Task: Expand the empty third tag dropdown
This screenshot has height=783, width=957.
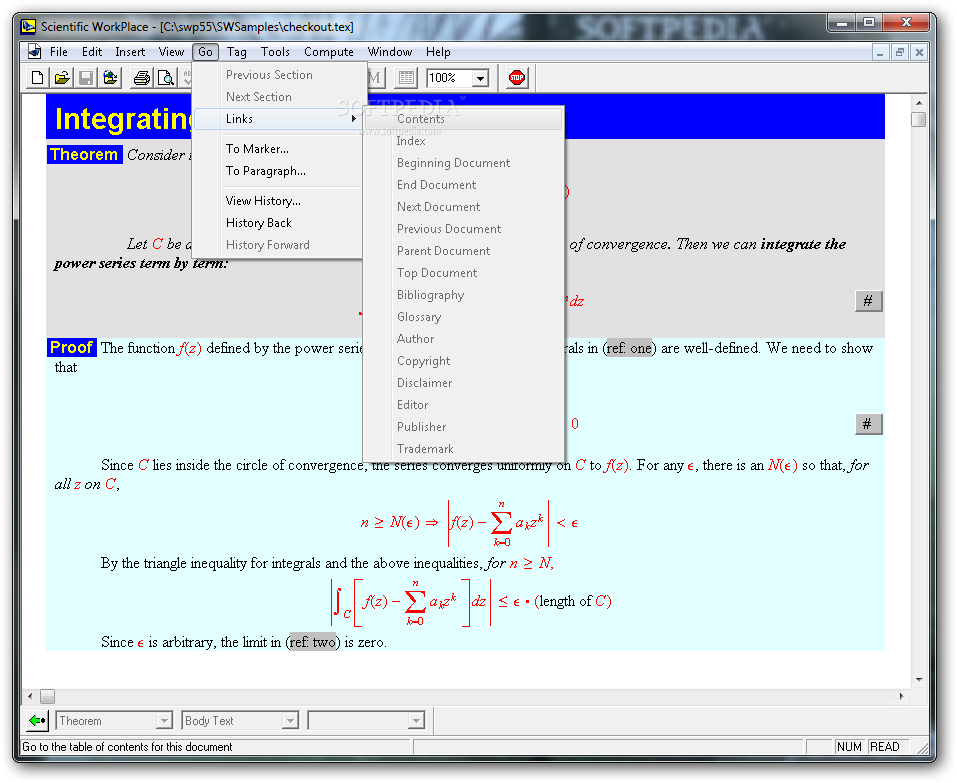Action: (416, 721)
